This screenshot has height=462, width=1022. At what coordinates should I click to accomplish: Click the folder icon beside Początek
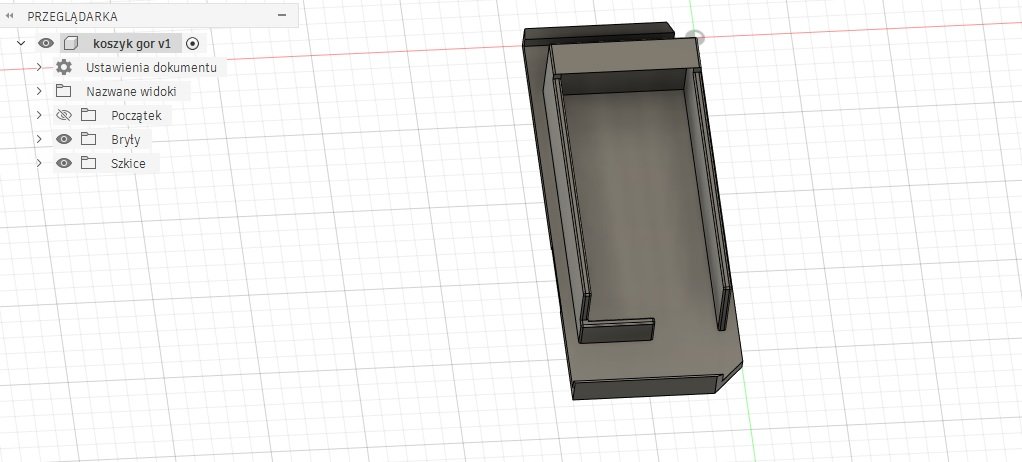[x=88, y=115]
